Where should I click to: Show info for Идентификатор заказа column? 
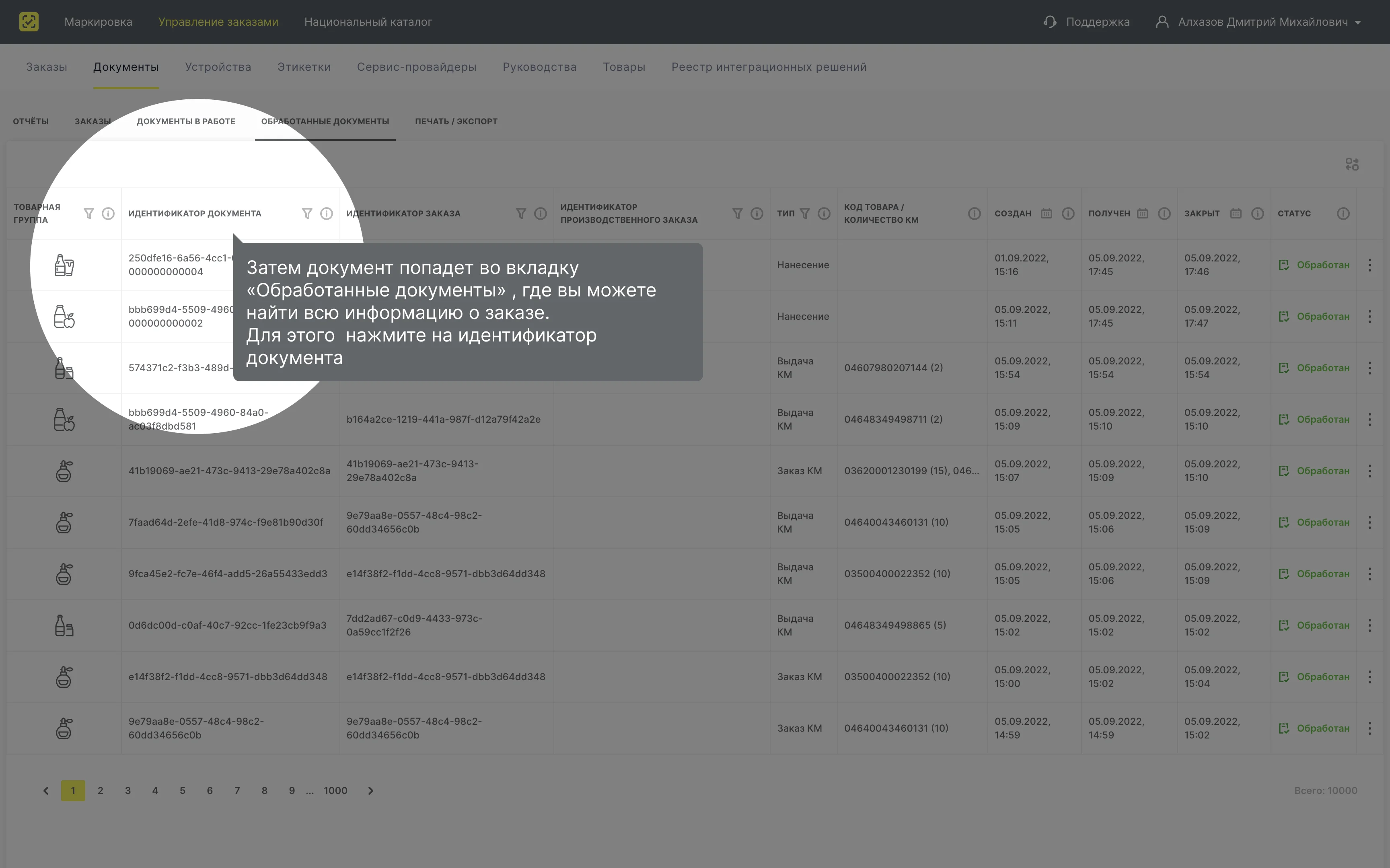pos(541,214)
